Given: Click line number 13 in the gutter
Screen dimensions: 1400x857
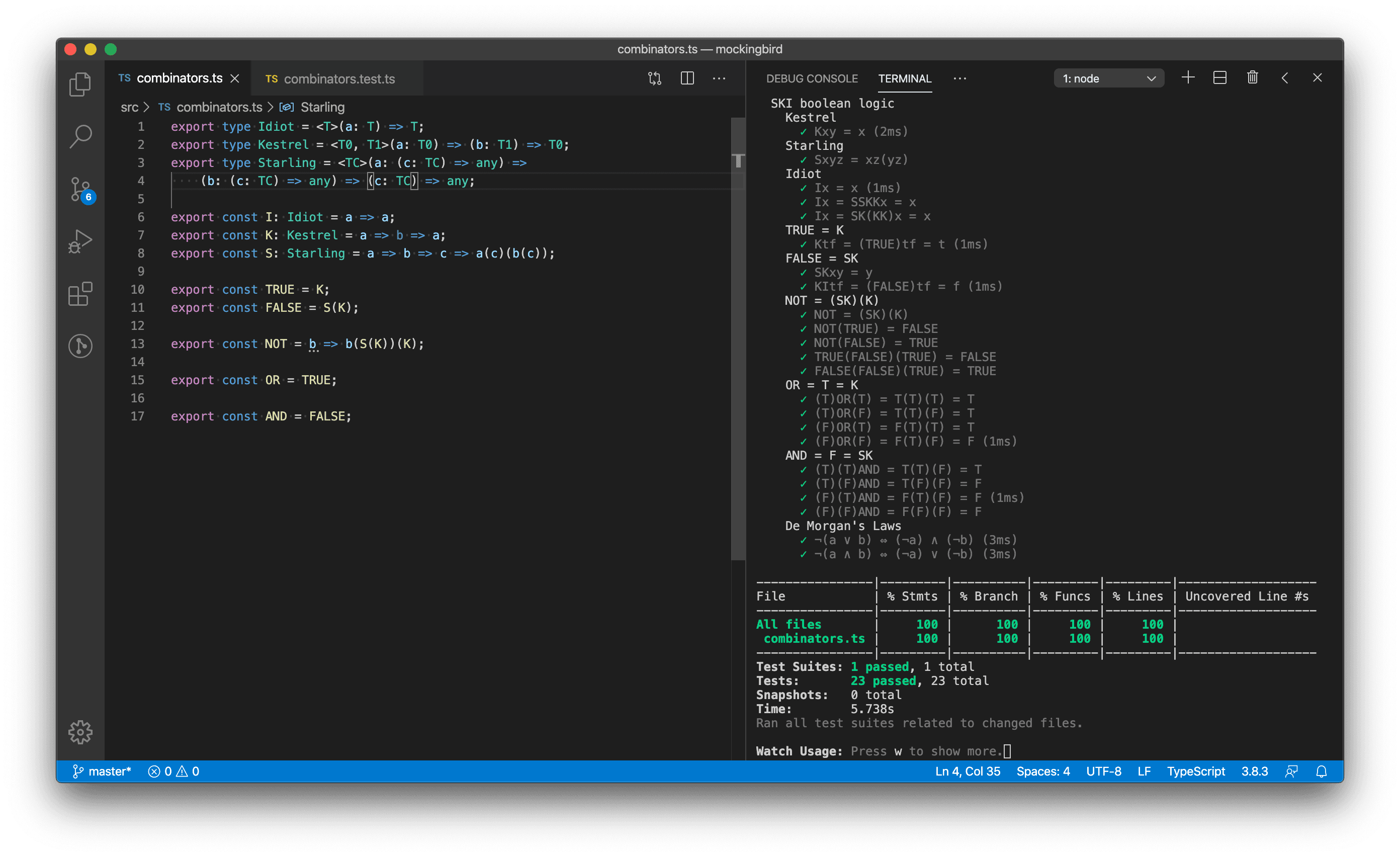Looking at the screenshot, I should (x=137, y=344).
